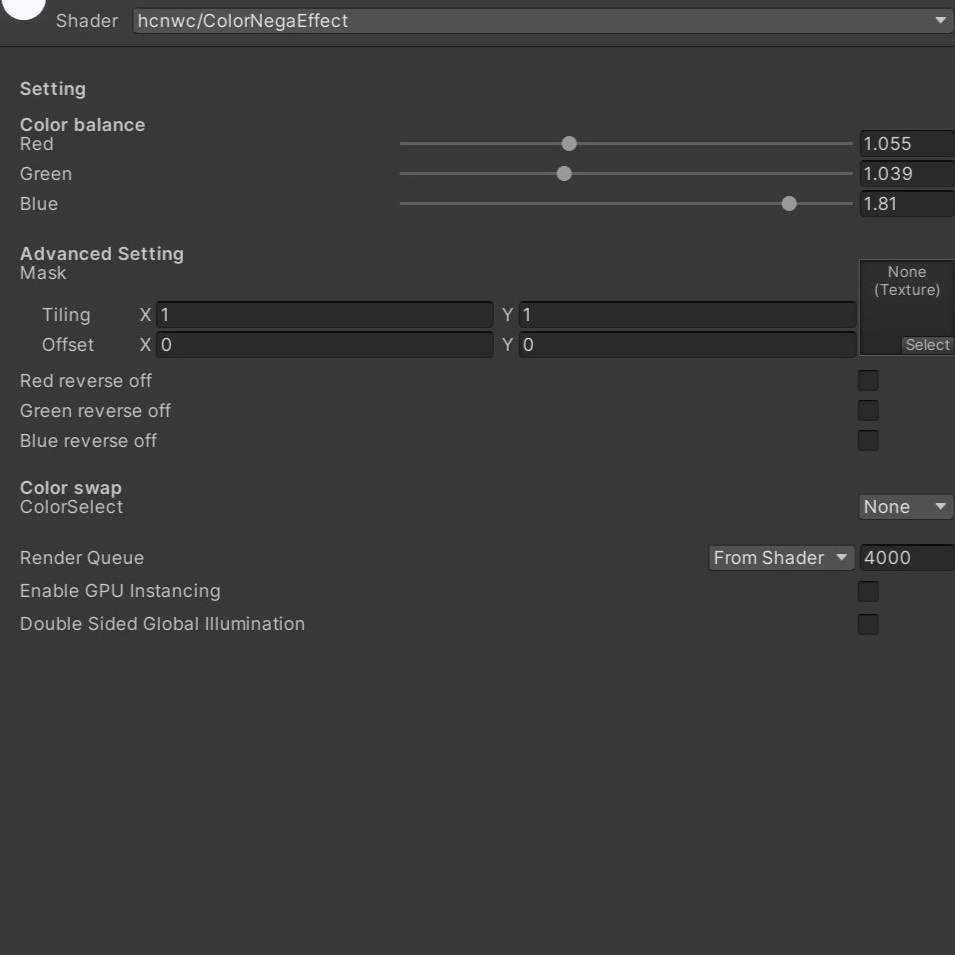Click the material preview sphere icon
955x955 pixels.
pyautogui.click(x=23, y=7)
